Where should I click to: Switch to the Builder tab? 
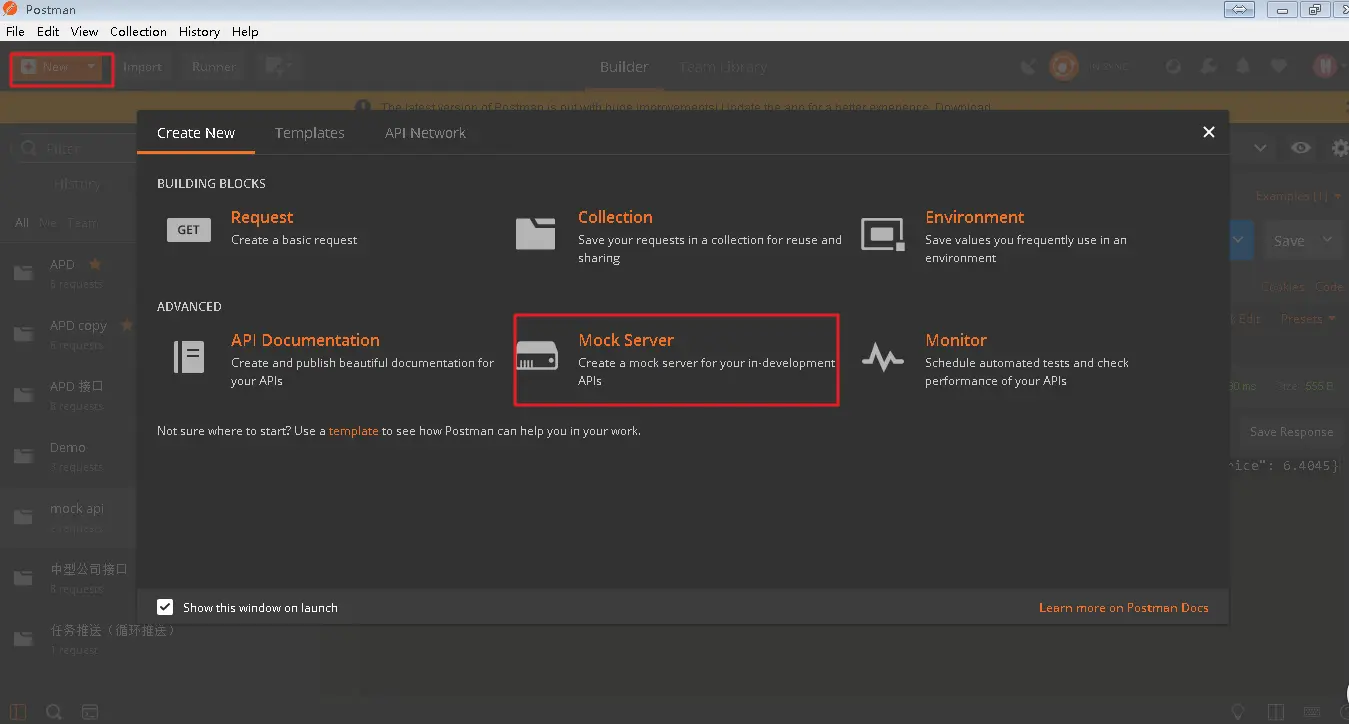coord(624,67)
